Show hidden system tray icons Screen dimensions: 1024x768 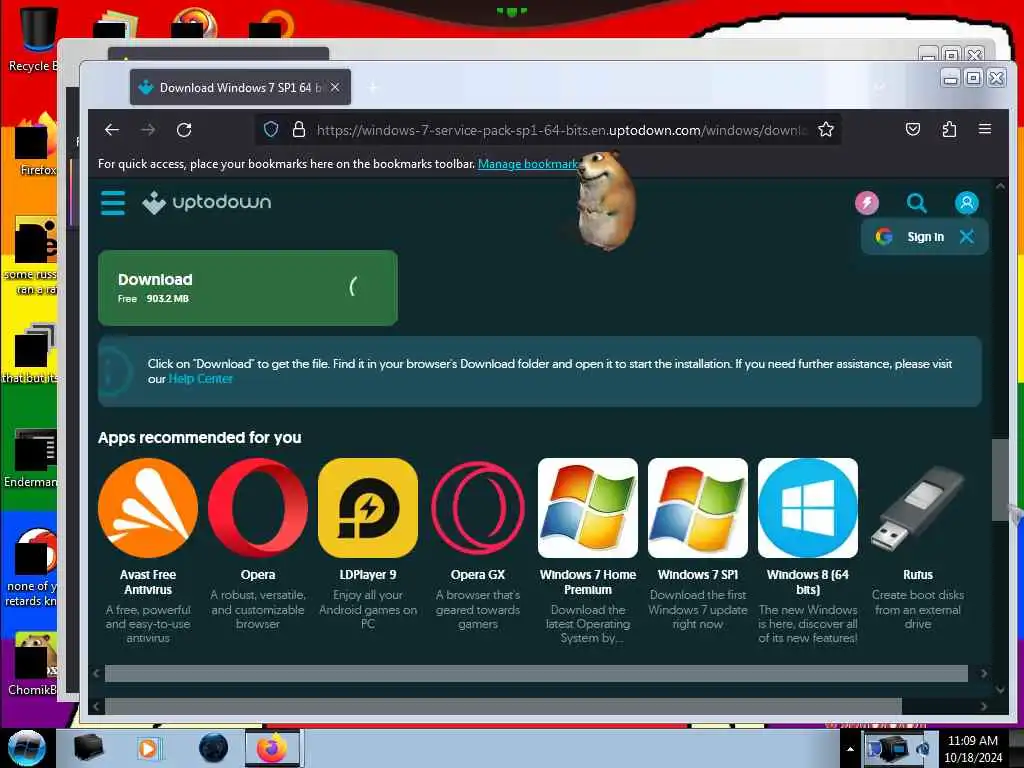(850, 749)
